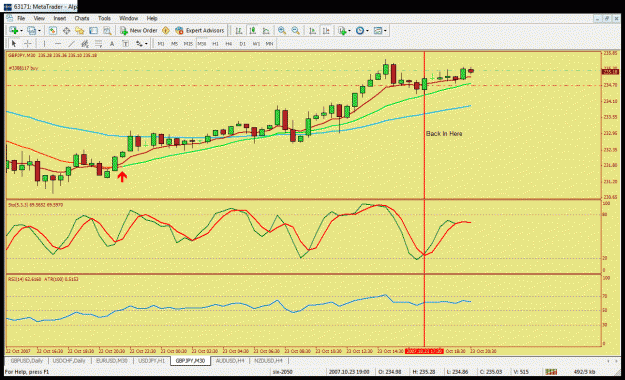This screenshot has width=625, height=380.
Task: Expand the New Chart dropdown arrow
Action: pos(21,31)
